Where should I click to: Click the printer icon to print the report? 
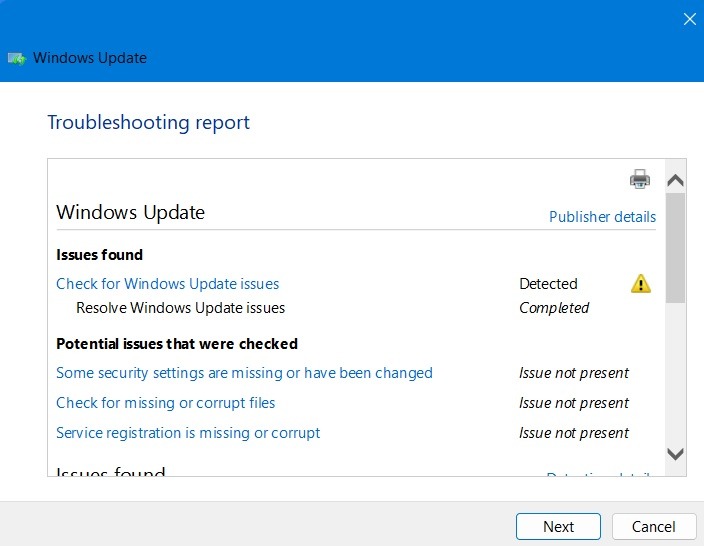coord(640,179)
